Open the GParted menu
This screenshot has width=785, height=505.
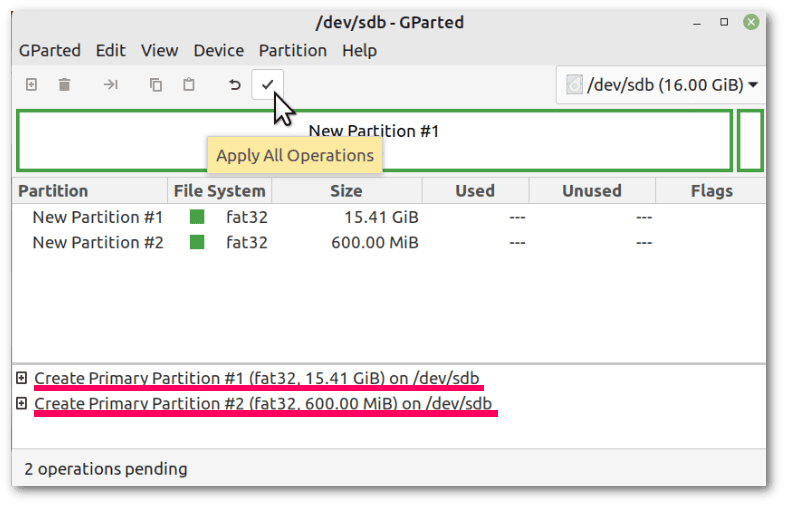click(50, 51)
